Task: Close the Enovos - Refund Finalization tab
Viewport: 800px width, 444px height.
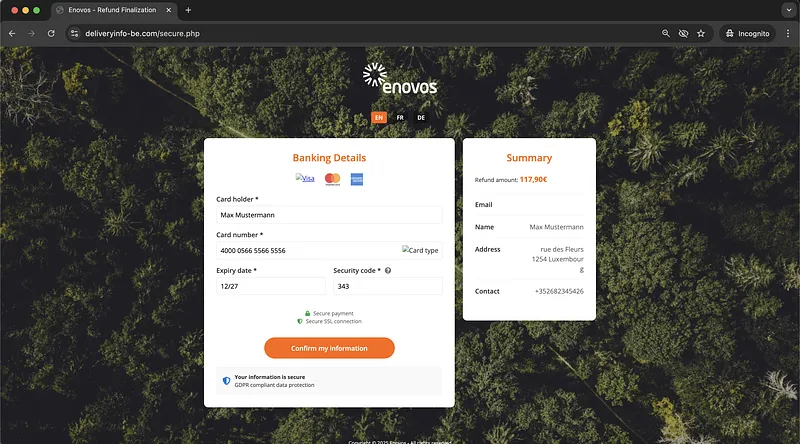Action: pyautogui.click(x=168, y=10)
